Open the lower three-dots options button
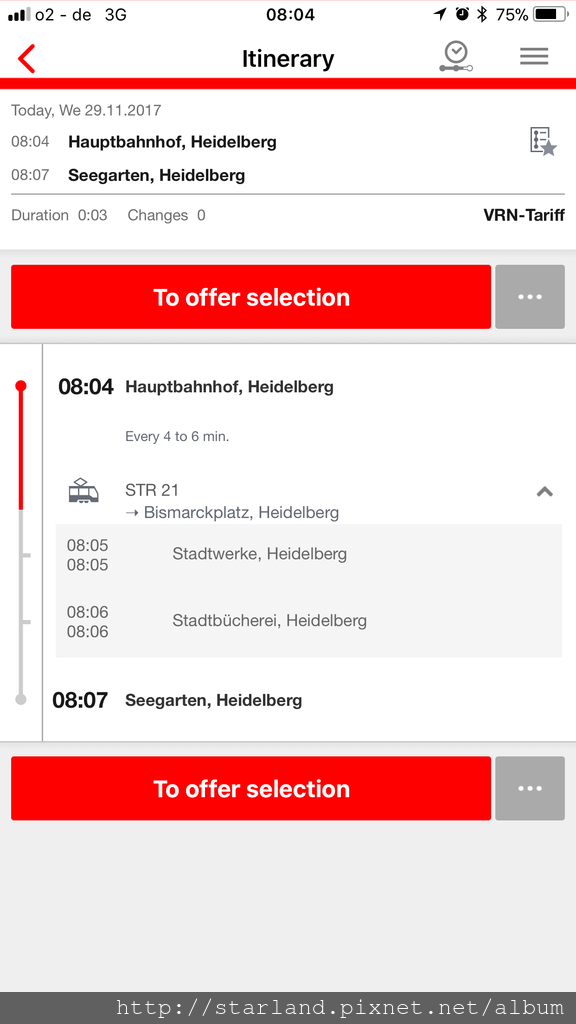 point(530,788)
